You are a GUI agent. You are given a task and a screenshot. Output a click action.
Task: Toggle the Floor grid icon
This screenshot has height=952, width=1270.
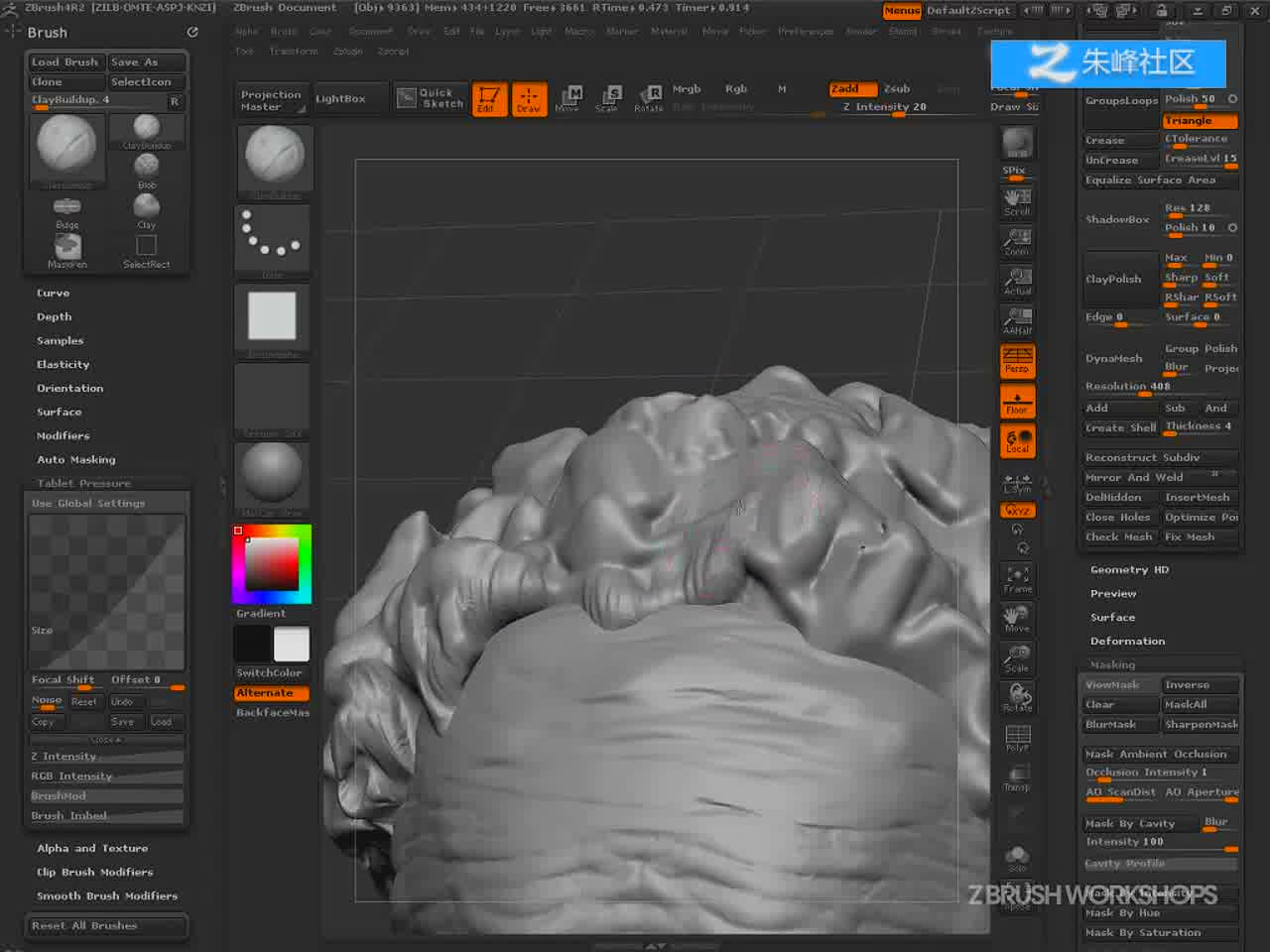tap(1017, 402)
